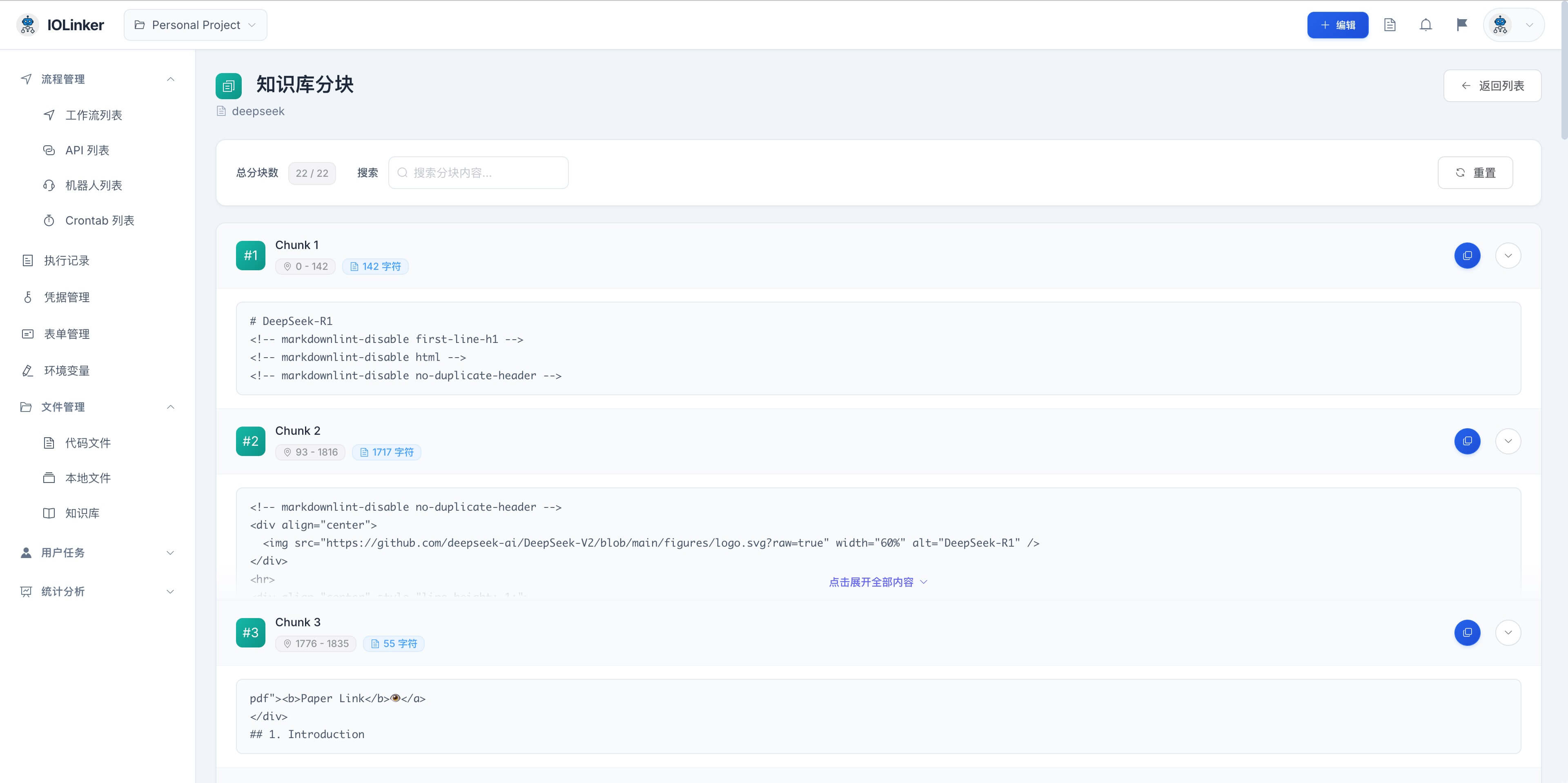1568x783 pixels.
Task: Copy Chunk 2 using blue copy icon
Action: click(x=1467, y=441)
